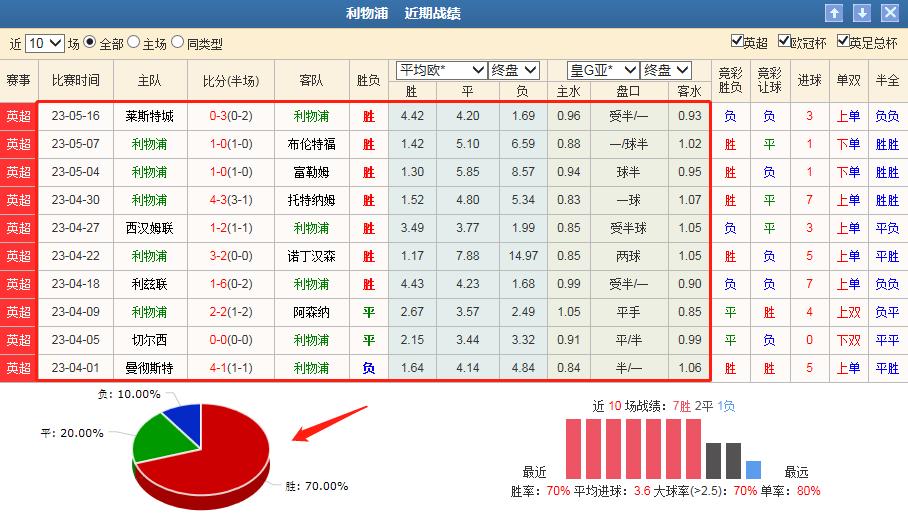Select the 全部 radio button
Screen dimensions: 908x514
pos(89,42)
